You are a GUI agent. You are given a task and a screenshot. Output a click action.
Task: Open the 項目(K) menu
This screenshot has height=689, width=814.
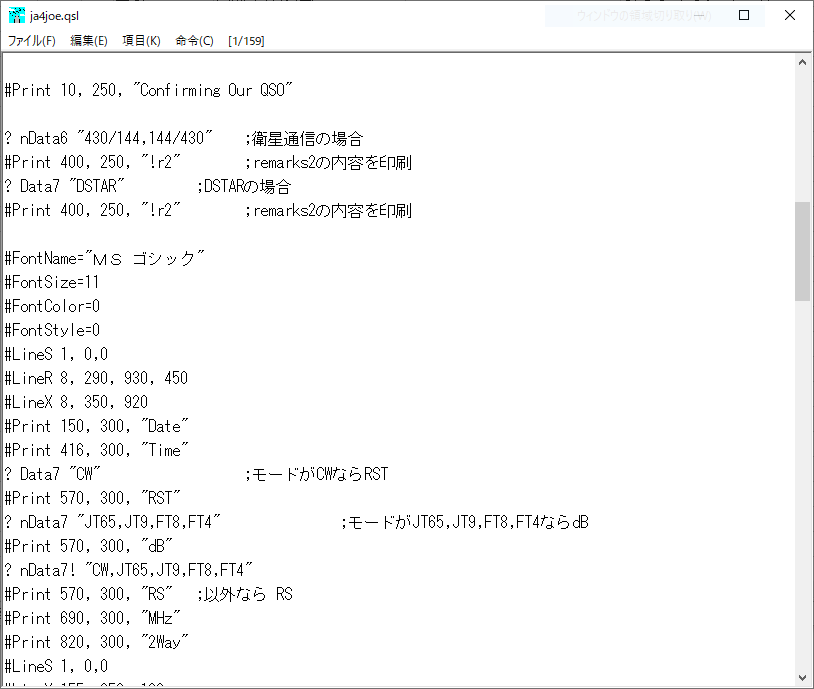pos(141,40)
